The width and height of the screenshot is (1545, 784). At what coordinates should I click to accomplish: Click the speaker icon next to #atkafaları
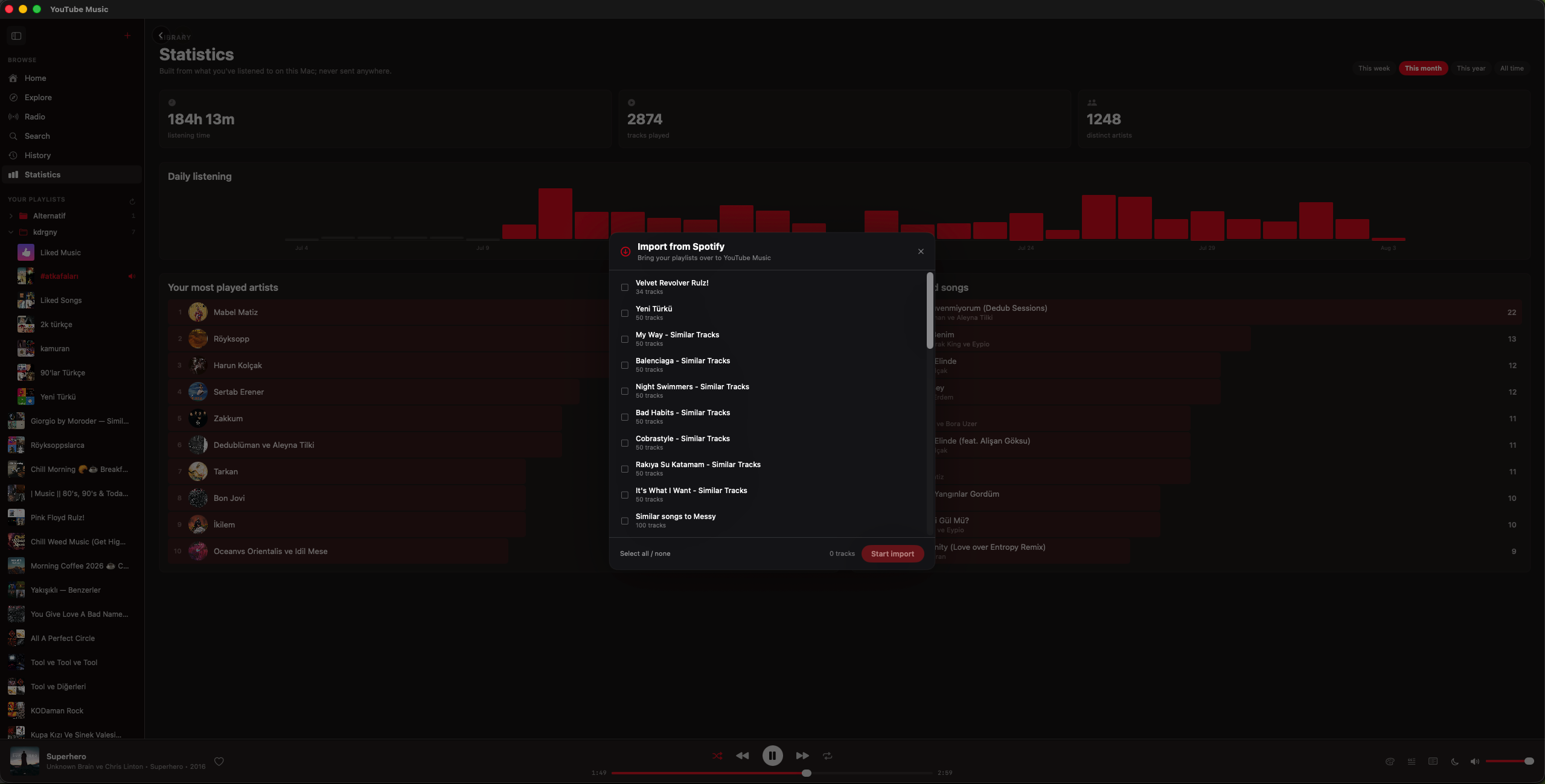point(132,276)
